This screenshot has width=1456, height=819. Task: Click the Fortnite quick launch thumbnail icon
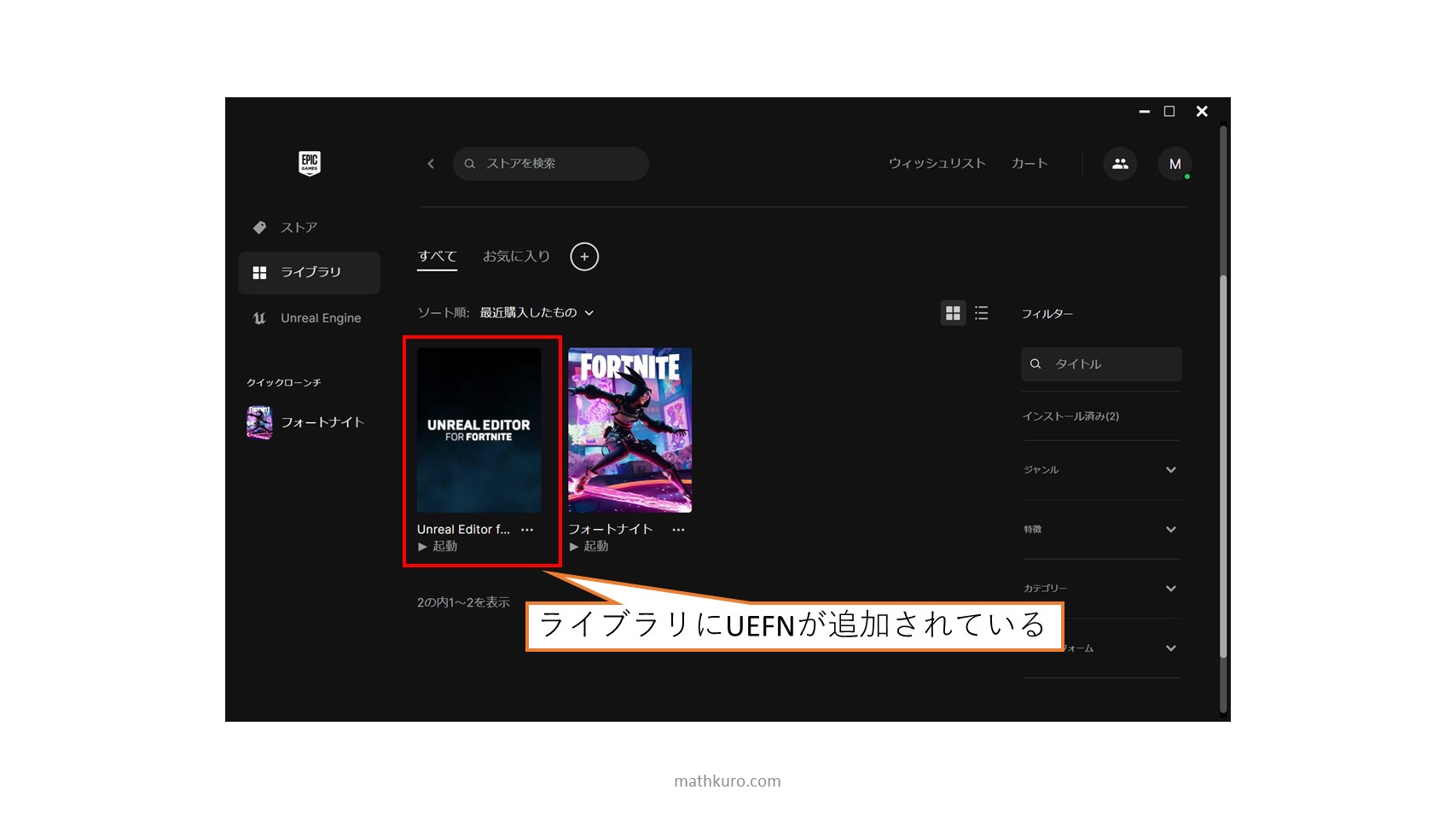(259, 422)
